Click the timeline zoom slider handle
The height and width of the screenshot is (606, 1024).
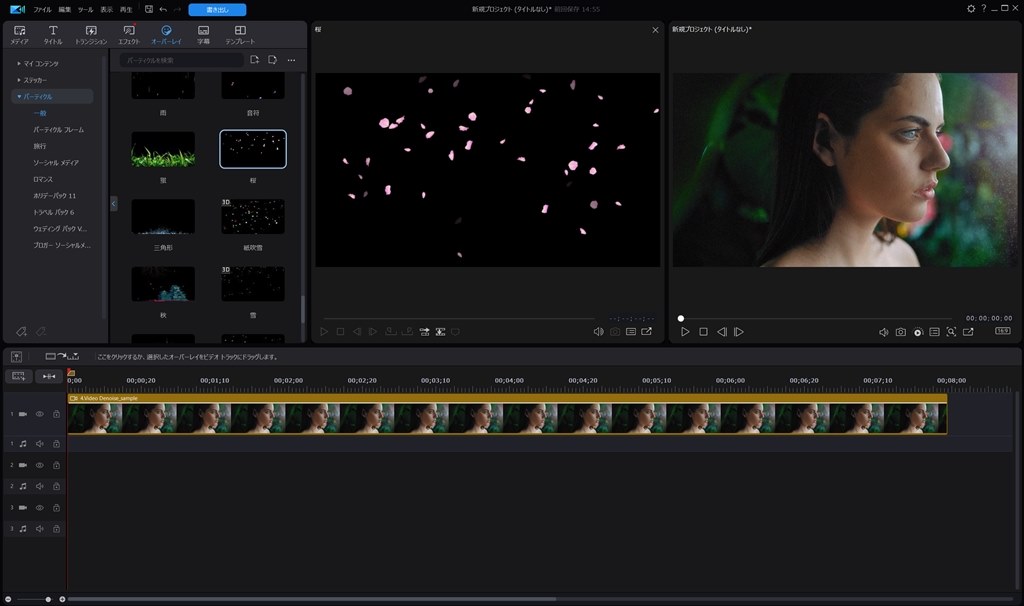tap(48, 599)
